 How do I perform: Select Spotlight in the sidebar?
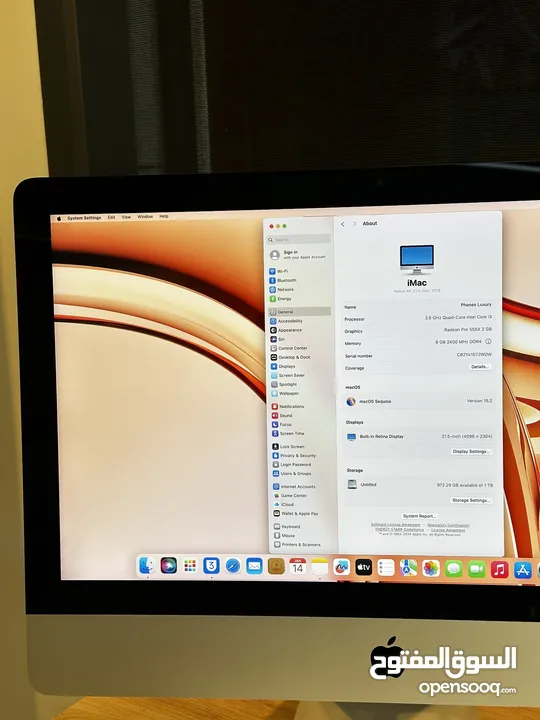tap(284, 384)
